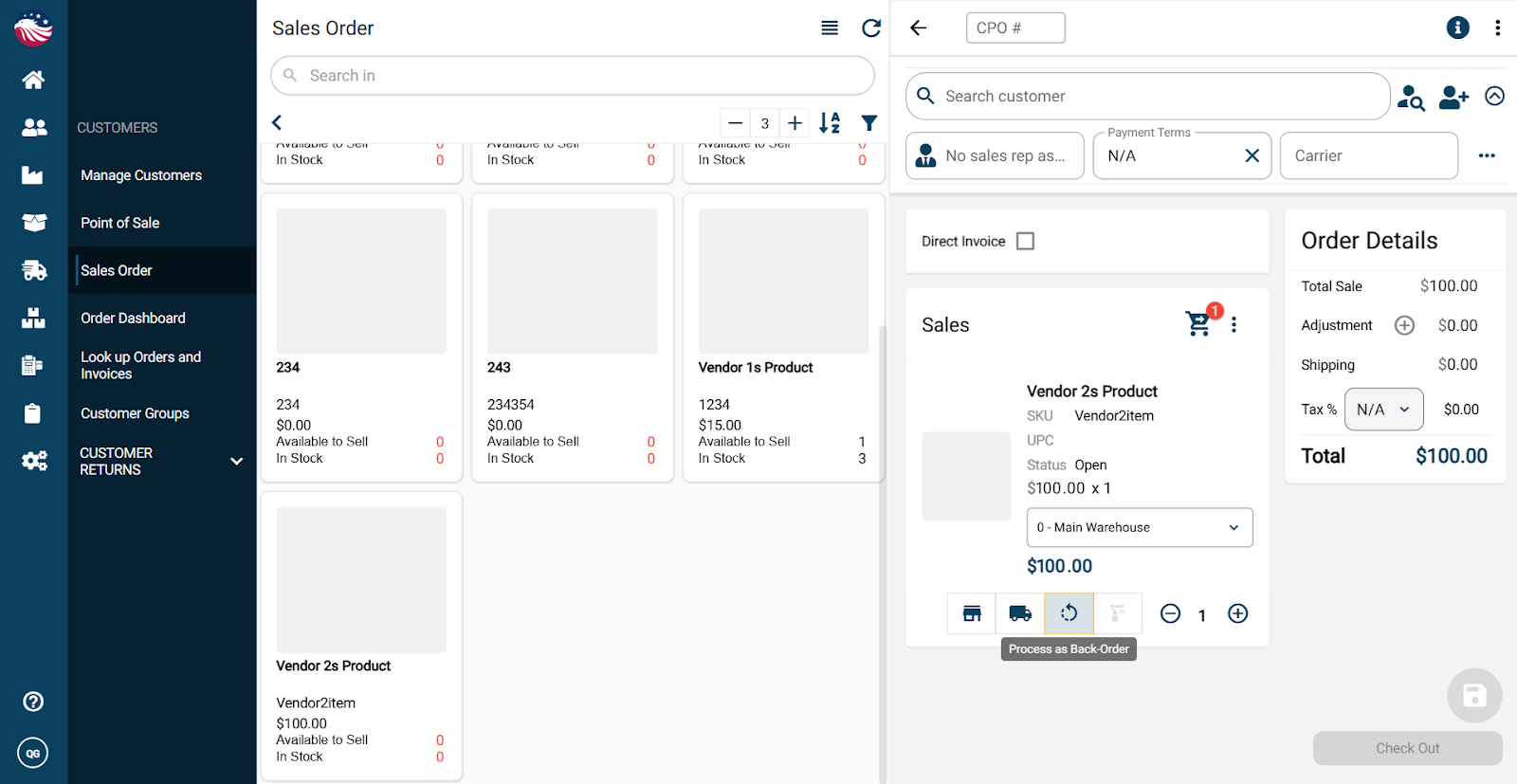The height and width of the screenshot is (784, 1517).
Task: Click the Carrier input field
Action: tap(1369, 155)
